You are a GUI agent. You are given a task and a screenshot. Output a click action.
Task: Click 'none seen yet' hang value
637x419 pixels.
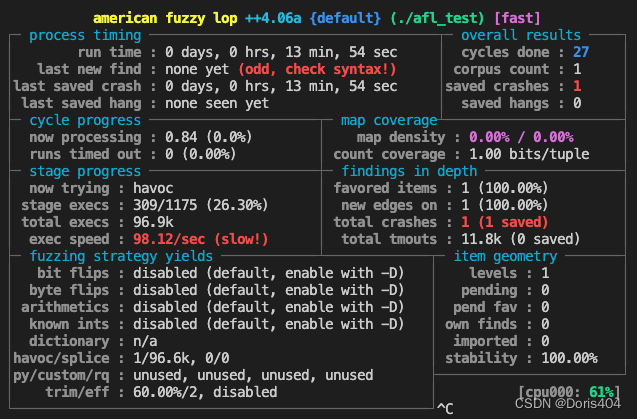coord(217,104)
